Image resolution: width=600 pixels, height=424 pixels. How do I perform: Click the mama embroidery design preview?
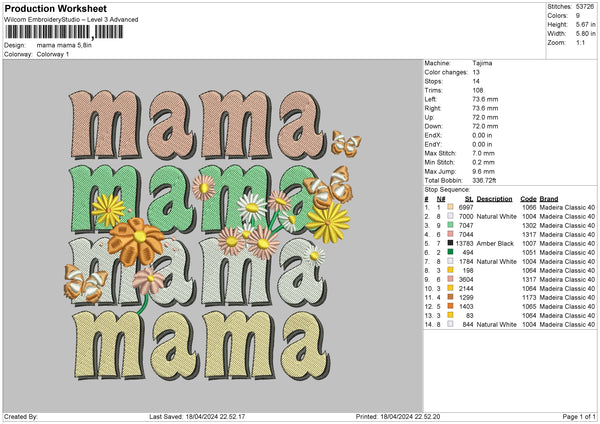[213, 235]
